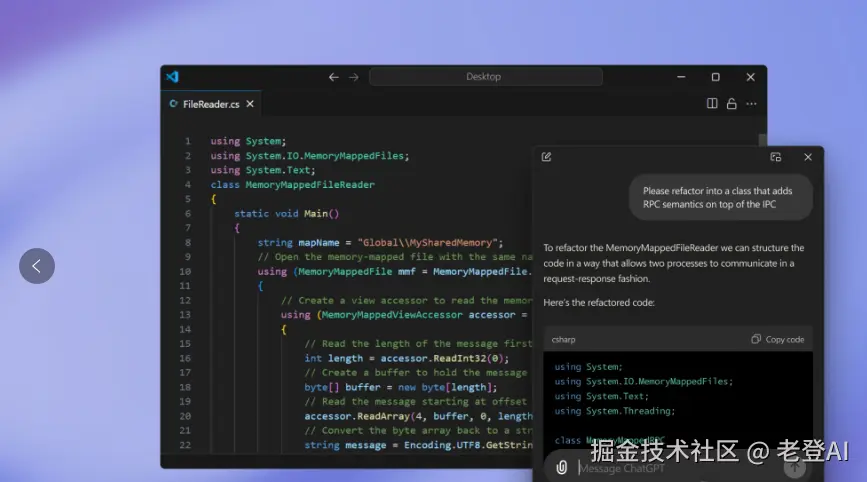Select the user message about RPC semantics
This screenshot has height=482, width=867.
pyautogui.click(x=720, y=197)
